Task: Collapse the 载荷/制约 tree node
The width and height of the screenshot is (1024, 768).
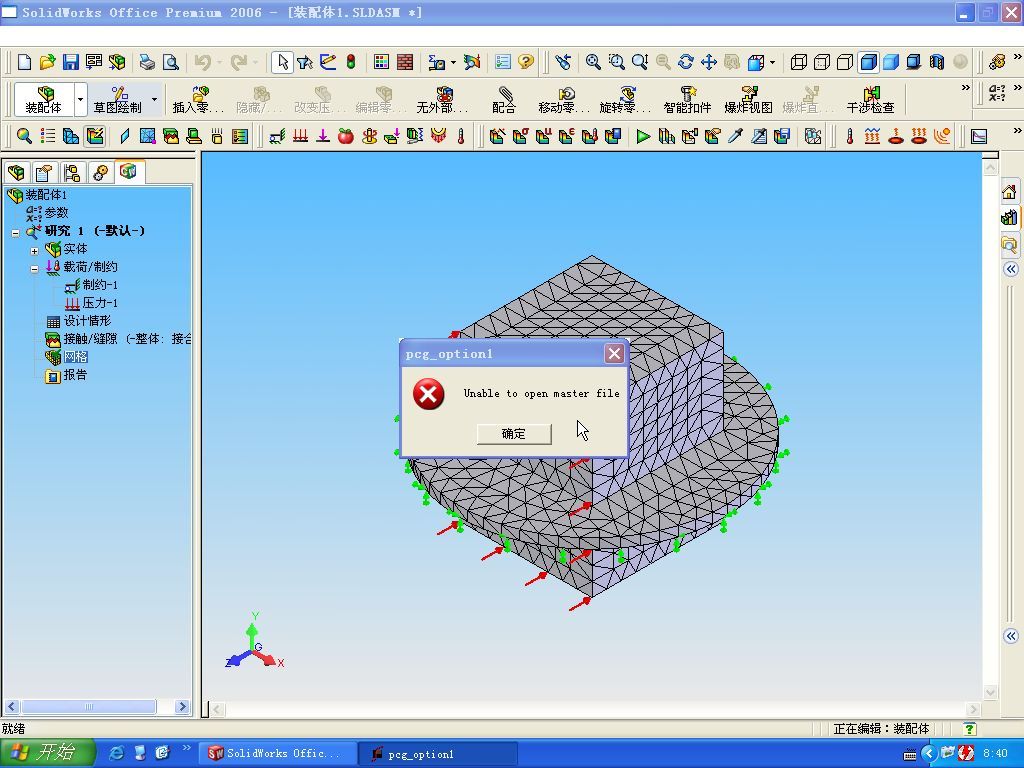Action: tap(34, 268)
